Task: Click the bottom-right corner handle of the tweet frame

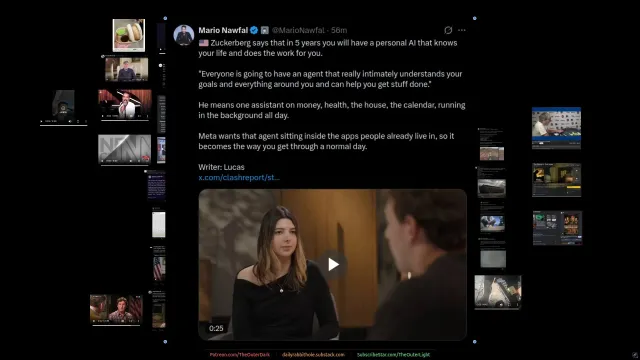Action: click(x=474, y=342)
